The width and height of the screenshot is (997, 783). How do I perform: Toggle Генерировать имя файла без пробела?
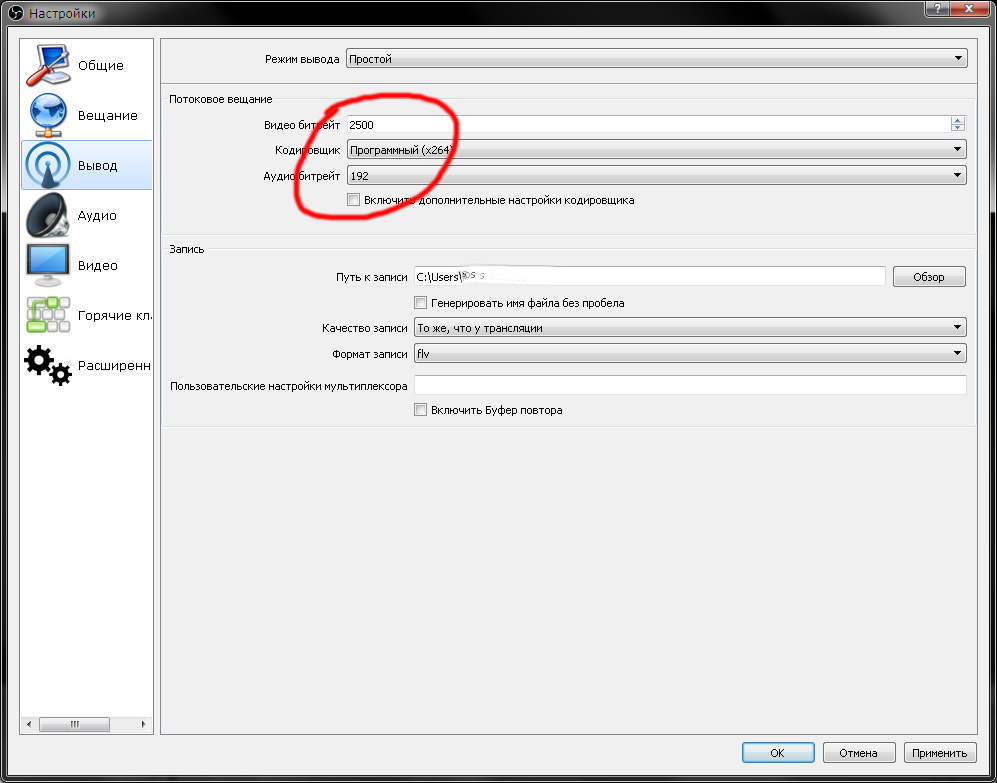(x=420, y=303)
